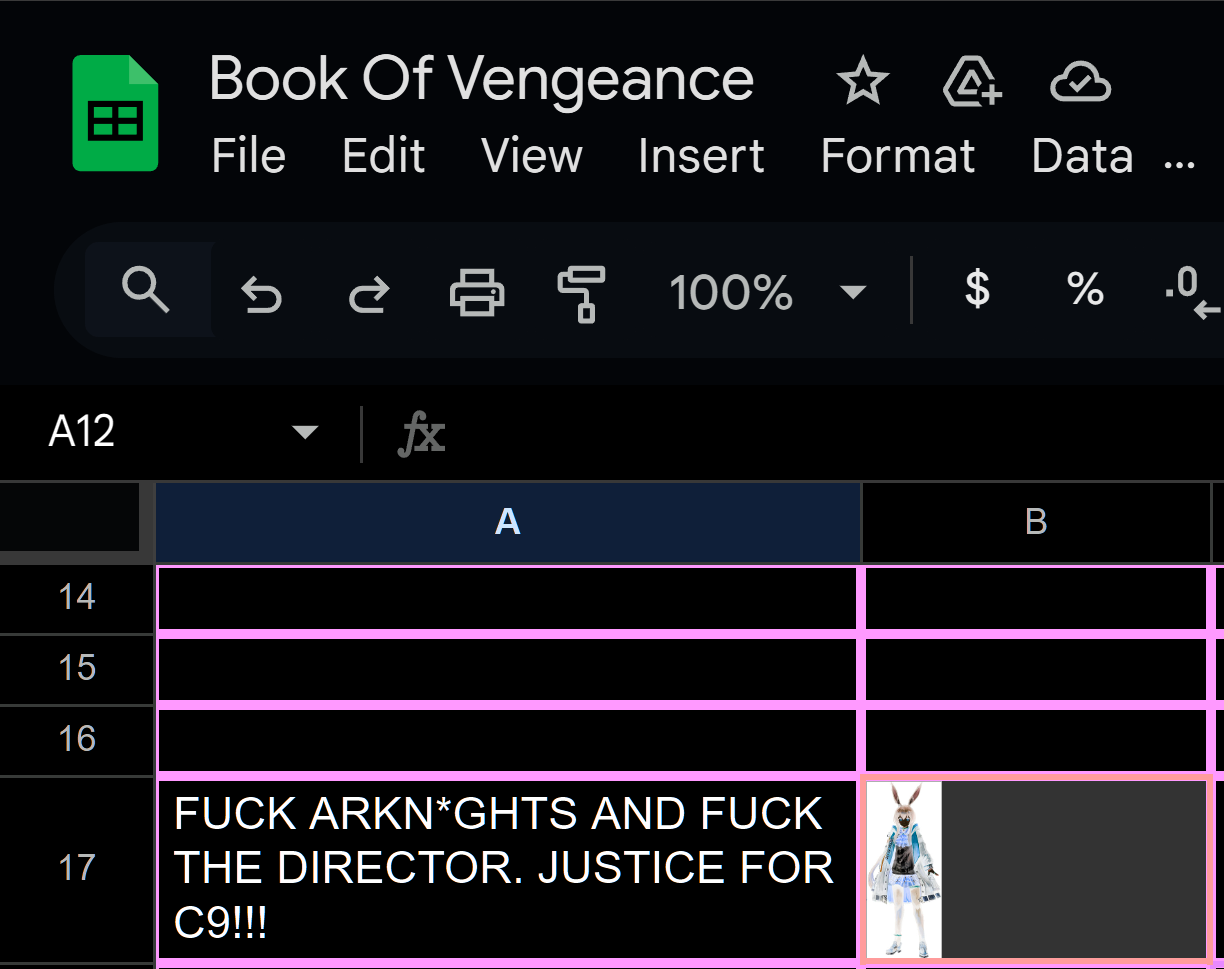Open the Insert menu
Viewport: 1224px width, 969px height.
pyautogui.click(x=701, y=156)
